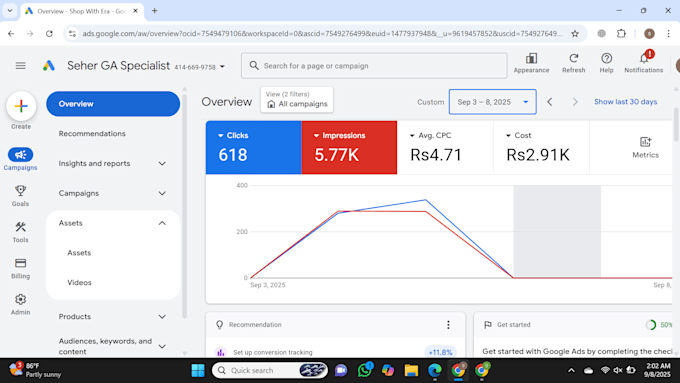This screenshot has width=680, height=383.
Task: Open Tools in the left rail
Action: (20, 232)
